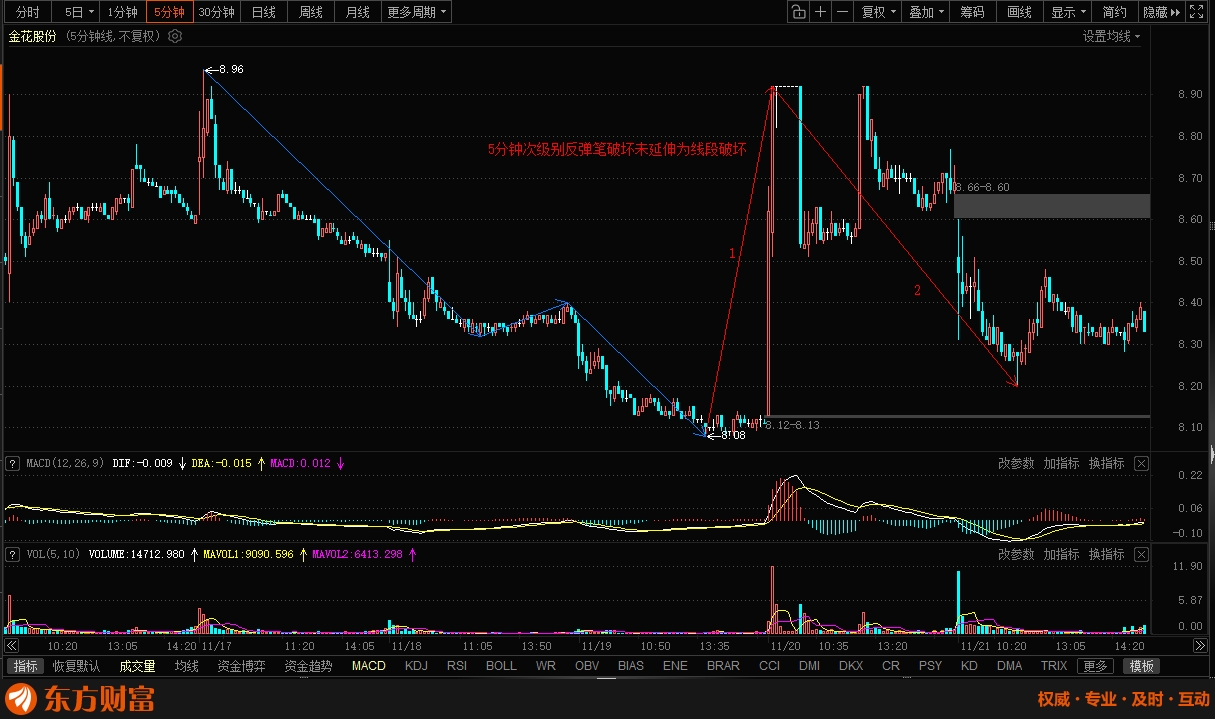Open the 画线 drawing tools

(1020, 12)
